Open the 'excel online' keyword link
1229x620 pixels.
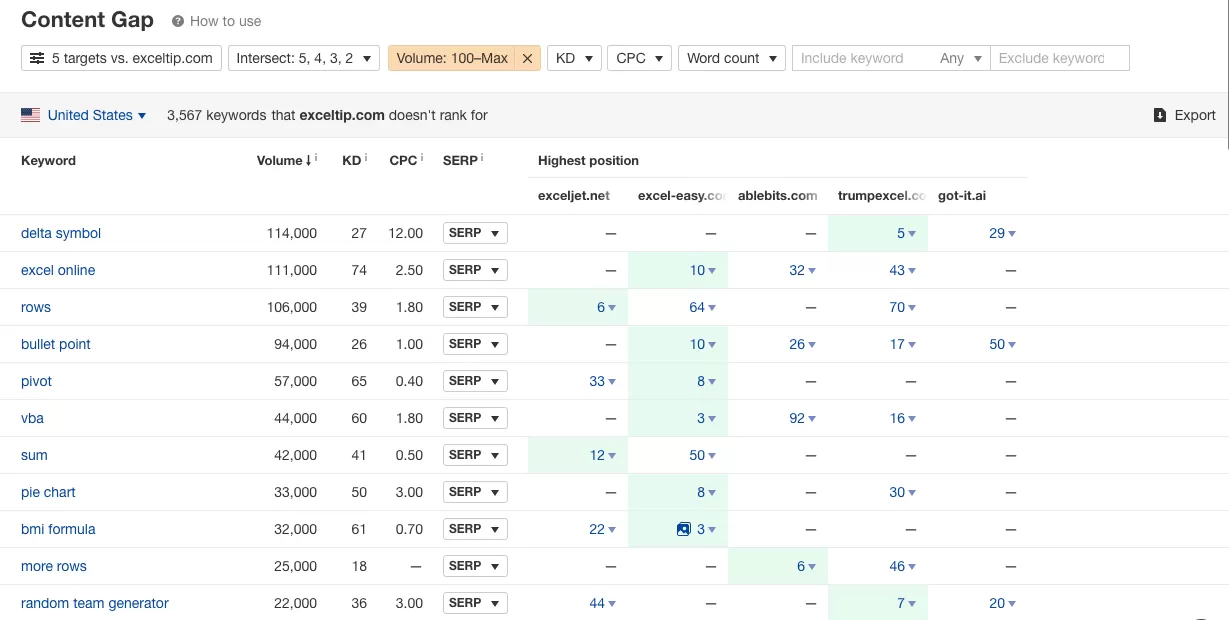pyautogui.click(x=58, y=270)
